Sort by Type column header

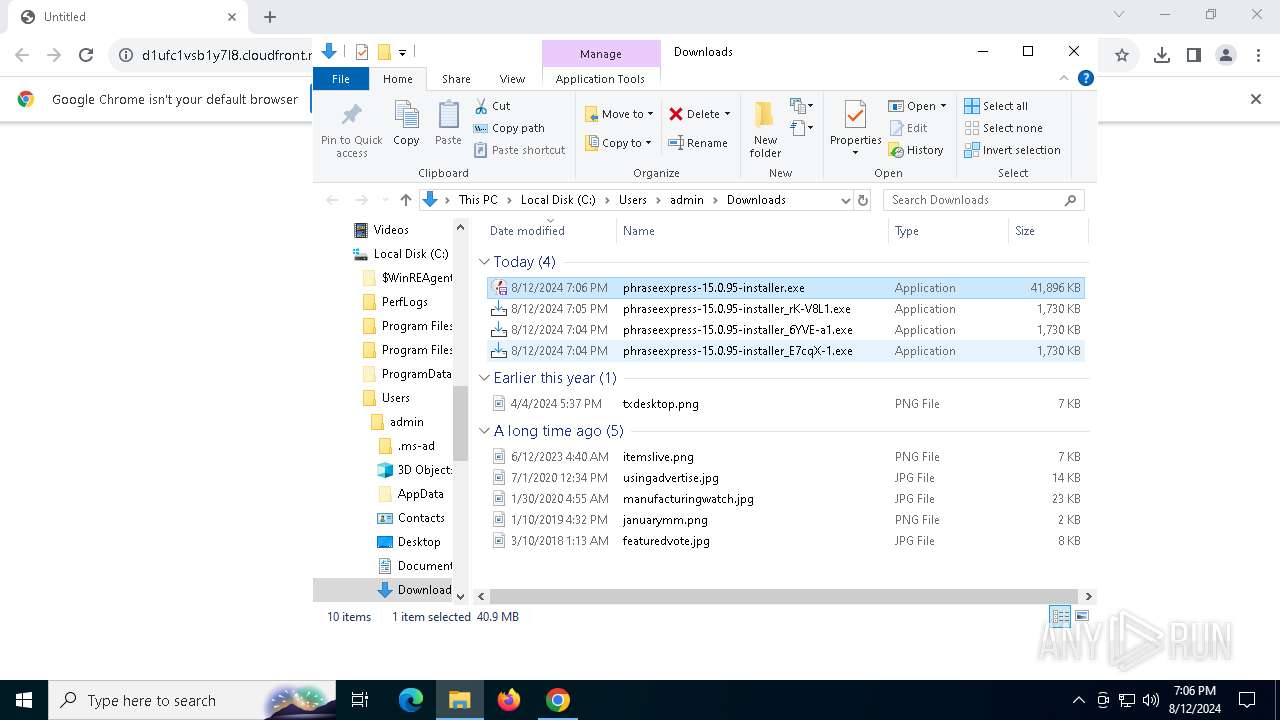[x=948, y=231]
